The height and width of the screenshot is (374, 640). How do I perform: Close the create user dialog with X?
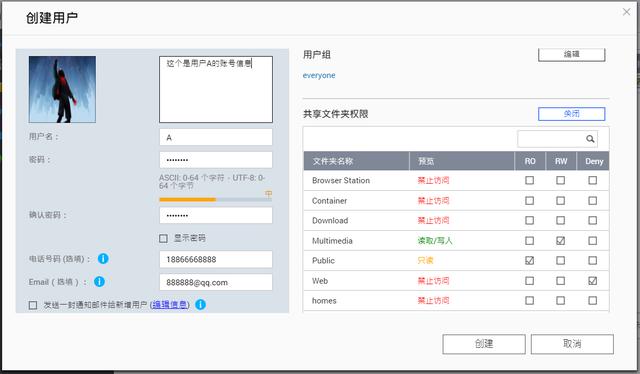(627, 12)
